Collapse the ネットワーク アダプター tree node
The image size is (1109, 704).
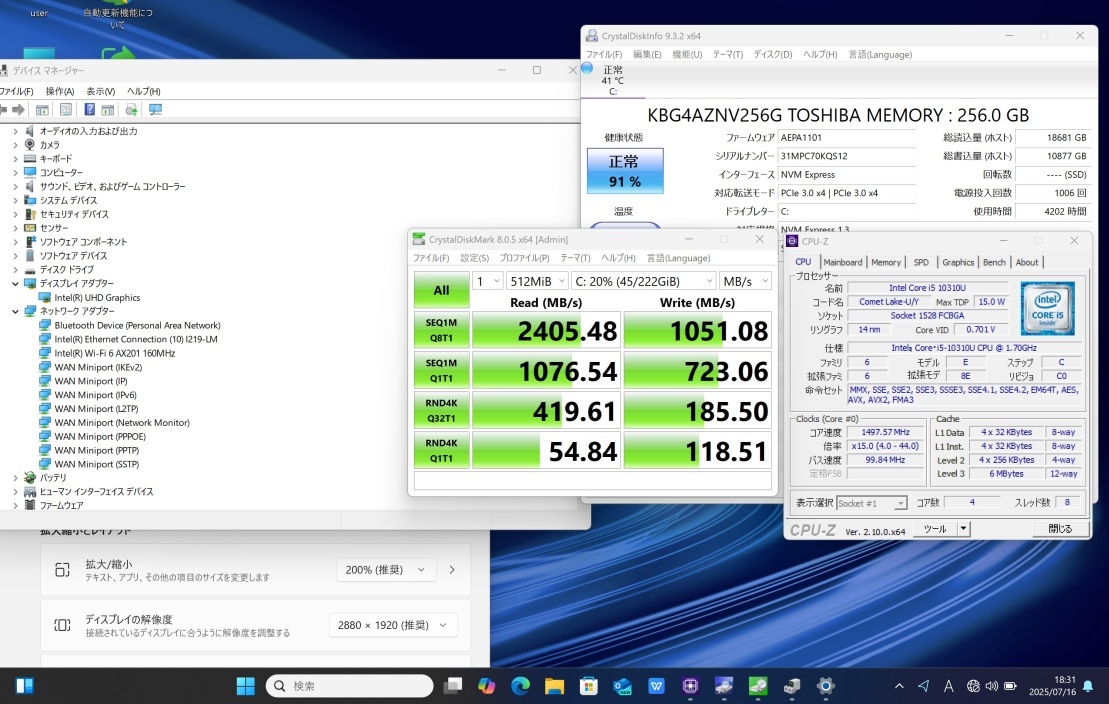click(14, 311)
